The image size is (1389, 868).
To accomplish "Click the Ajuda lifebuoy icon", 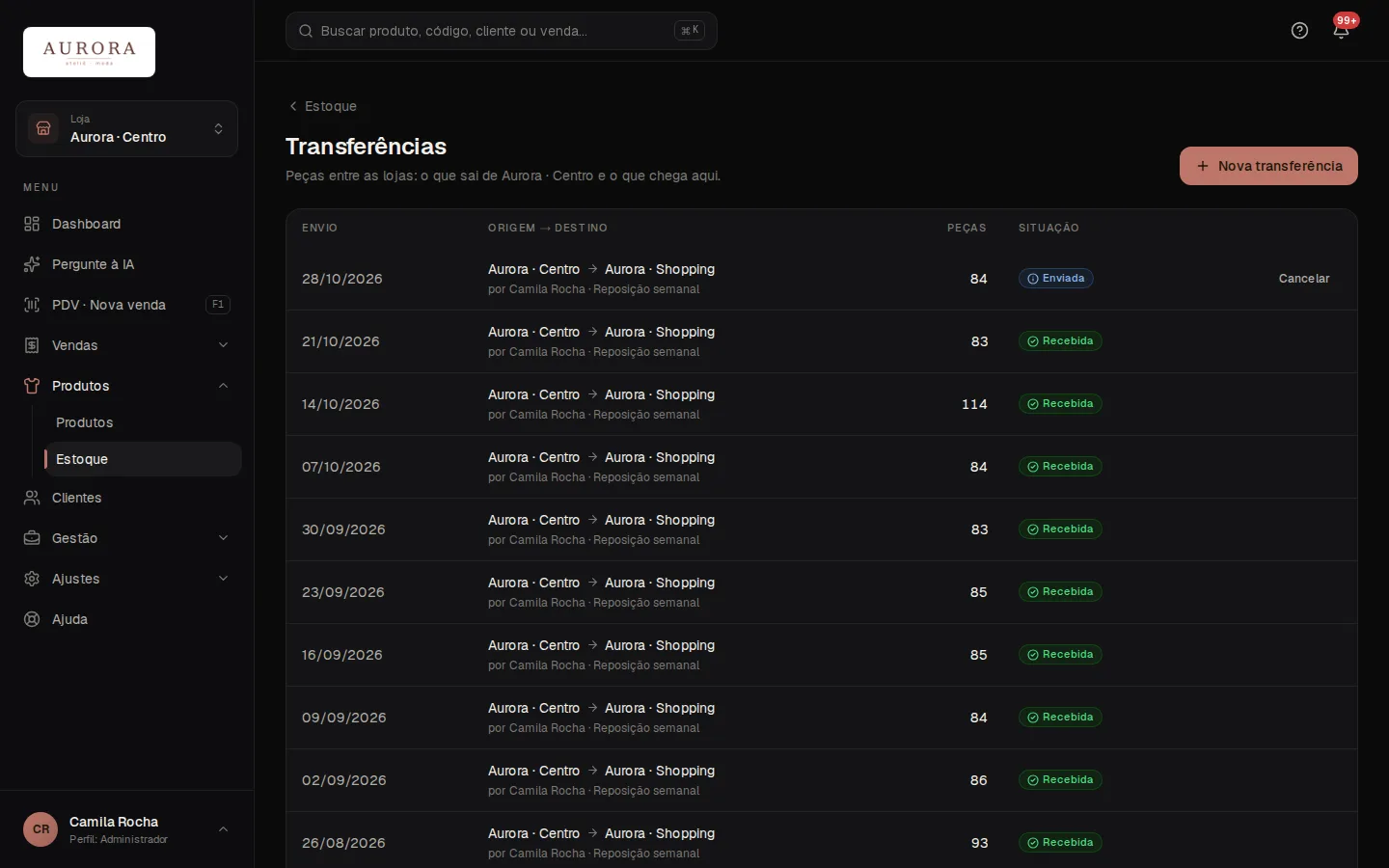I will point(32,619).
